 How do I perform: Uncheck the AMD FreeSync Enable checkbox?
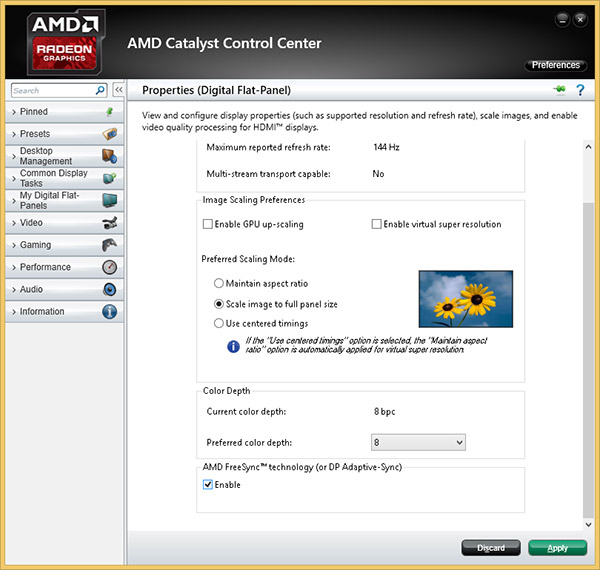pos(208,485)
